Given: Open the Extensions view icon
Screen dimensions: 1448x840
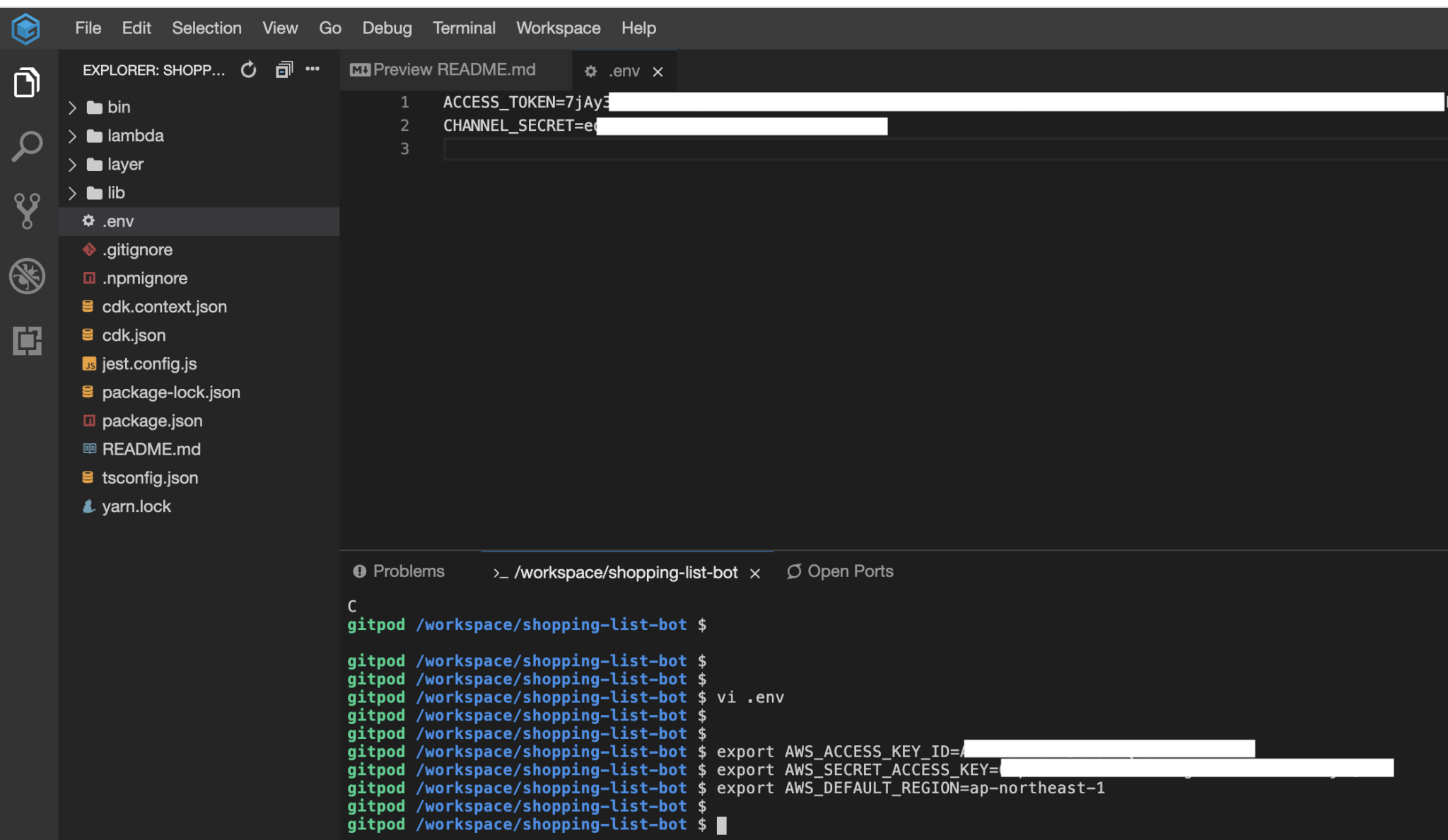Looking at the screenshot, I should pos(27,342).
